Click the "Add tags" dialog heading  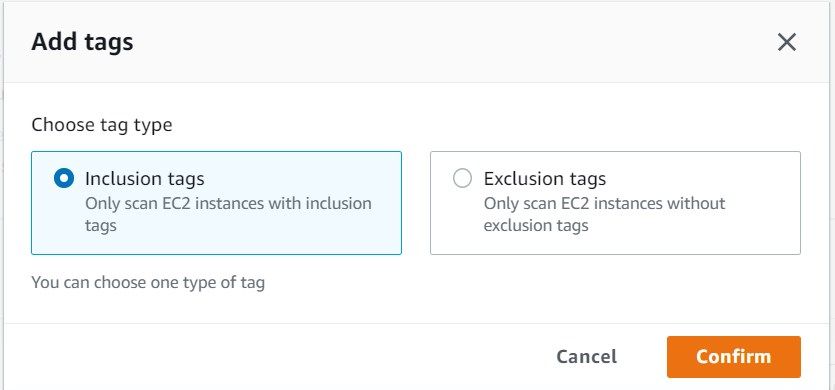click(83, 42)
